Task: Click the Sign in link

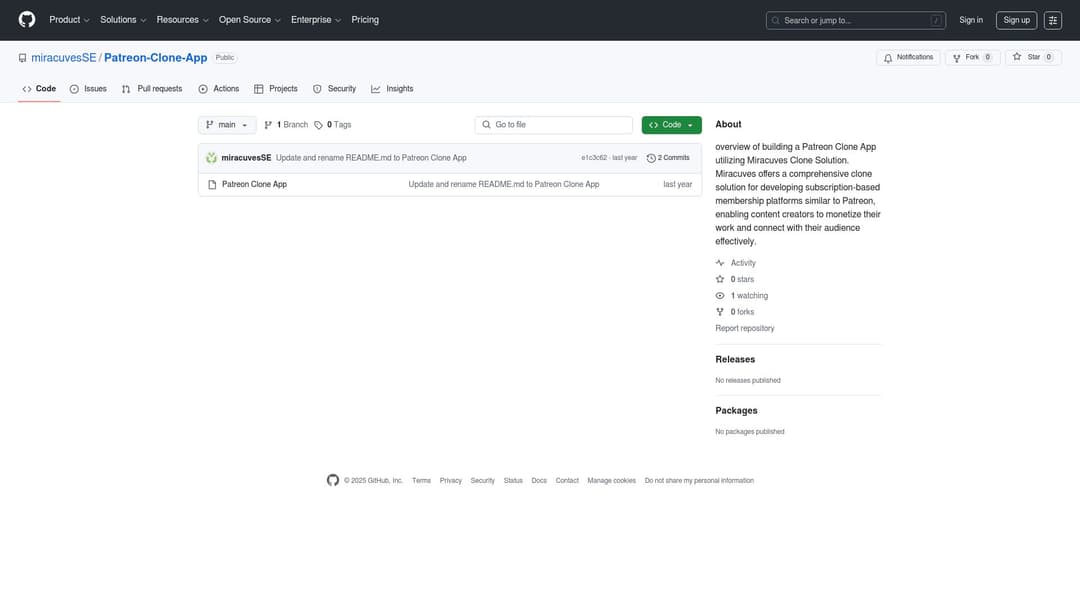Action: pos(970,20)
